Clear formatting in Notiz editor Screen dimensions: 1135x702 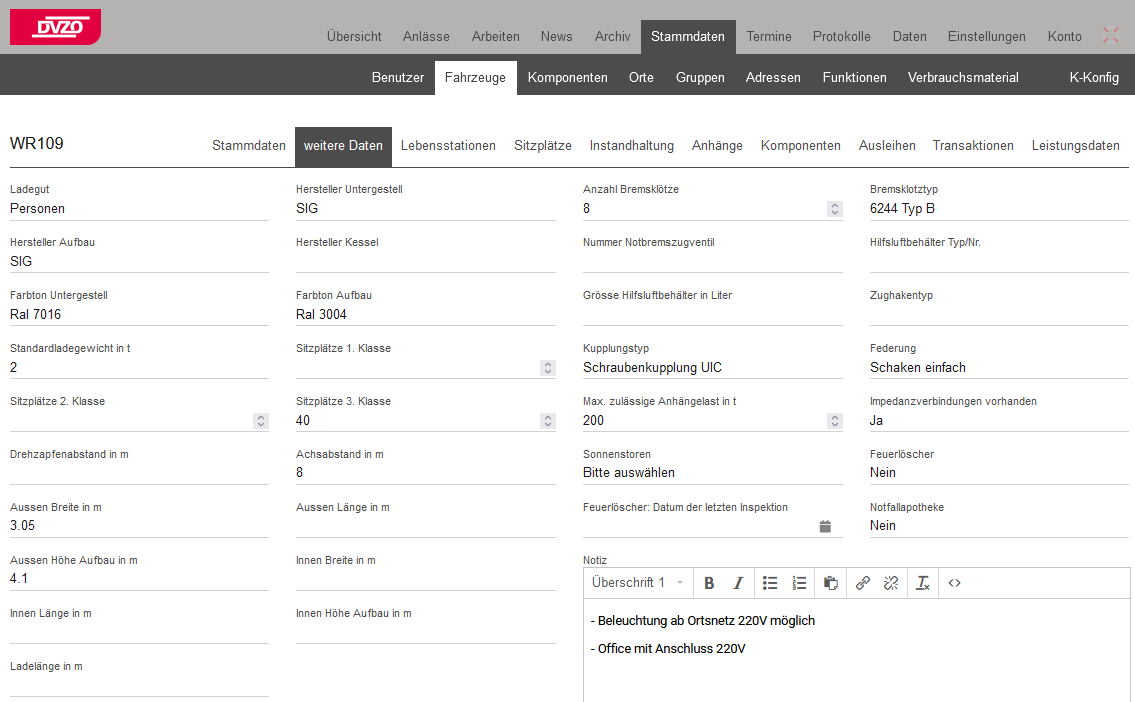point(923,583)
